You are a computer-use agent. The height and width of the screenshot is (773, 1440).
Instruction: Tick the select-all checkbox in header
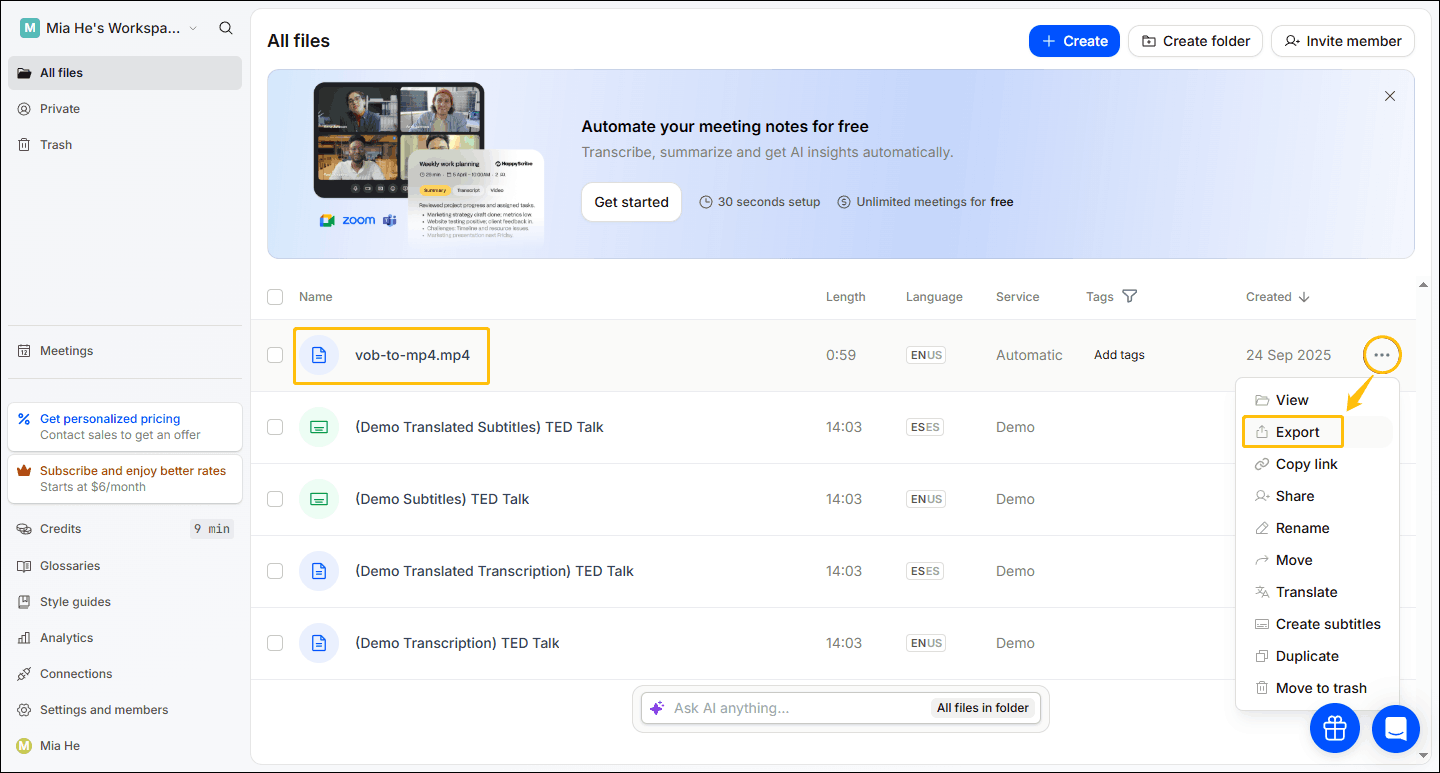coord(275,296)
